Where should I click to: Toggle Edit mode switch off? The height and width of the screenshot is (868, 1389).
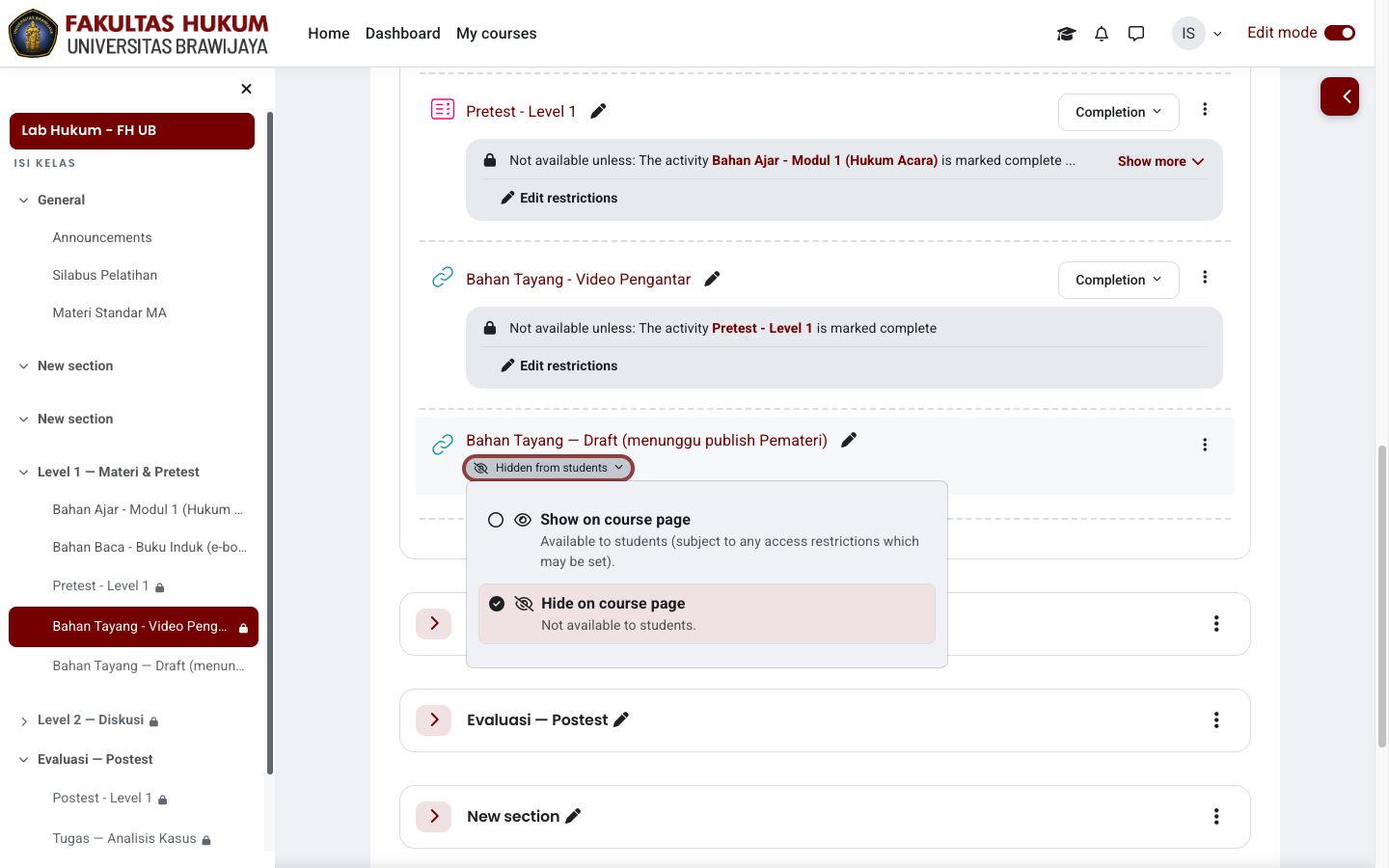coord(1340,33)
